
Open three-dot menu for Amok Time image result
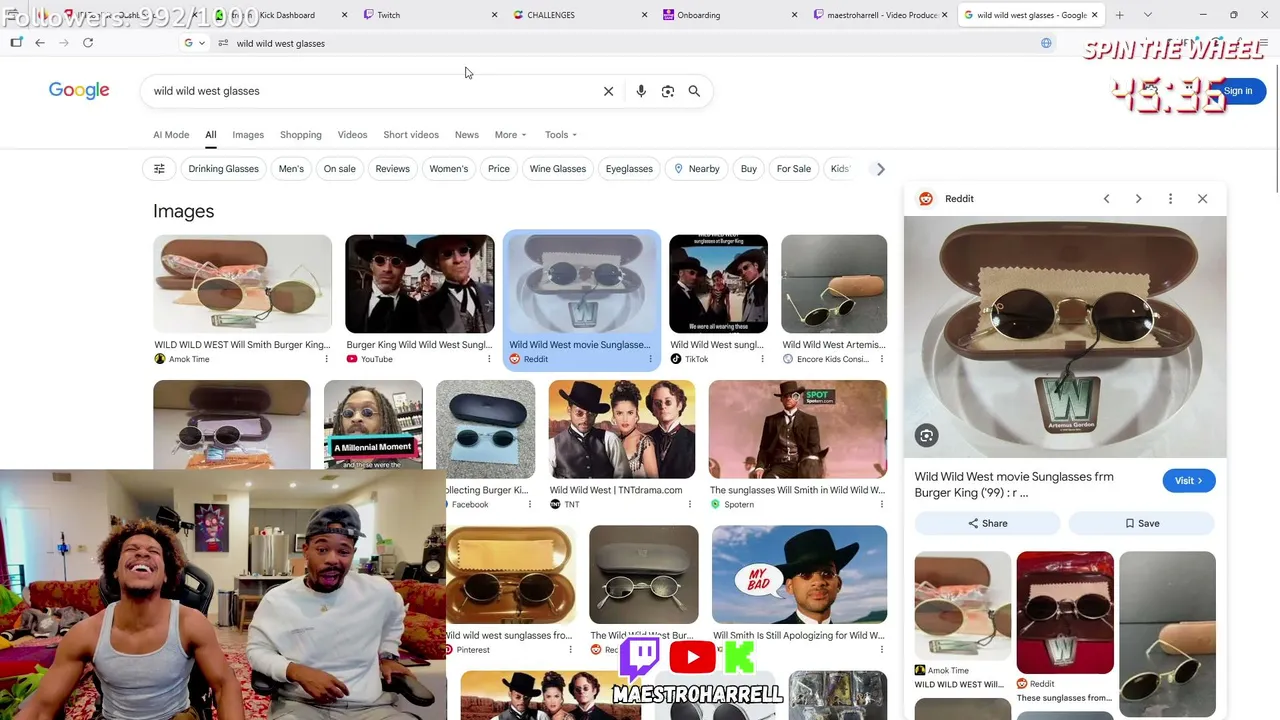click(x=326, y=359)
